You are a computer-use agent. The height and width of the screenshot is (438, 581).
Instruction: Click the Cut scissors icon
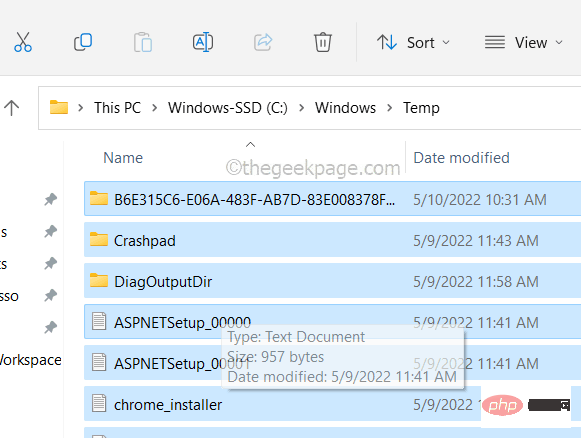(x=23, y=42)
